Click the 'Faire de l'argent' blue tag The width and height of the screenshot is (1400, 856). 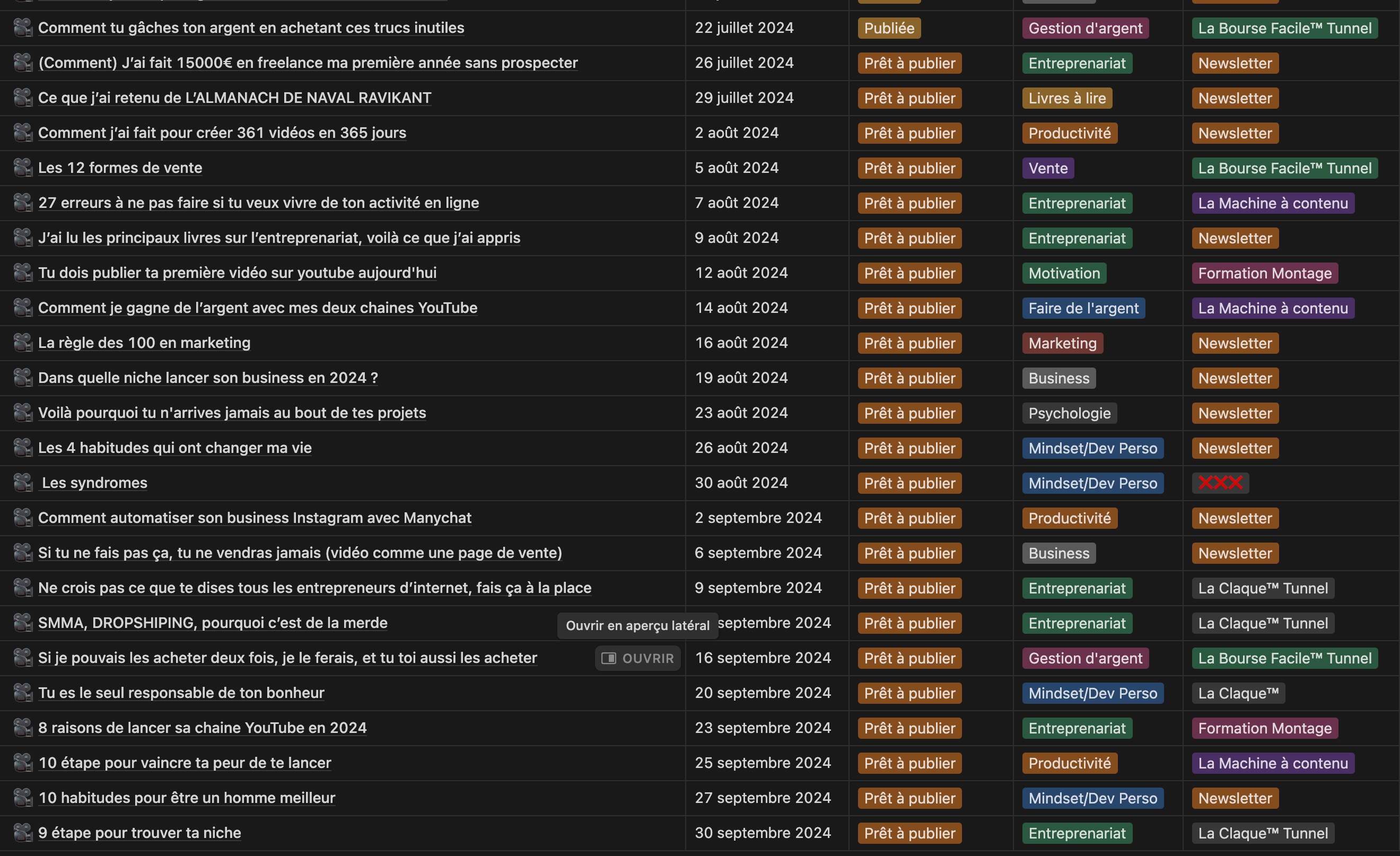click(x=1083, y=308)
